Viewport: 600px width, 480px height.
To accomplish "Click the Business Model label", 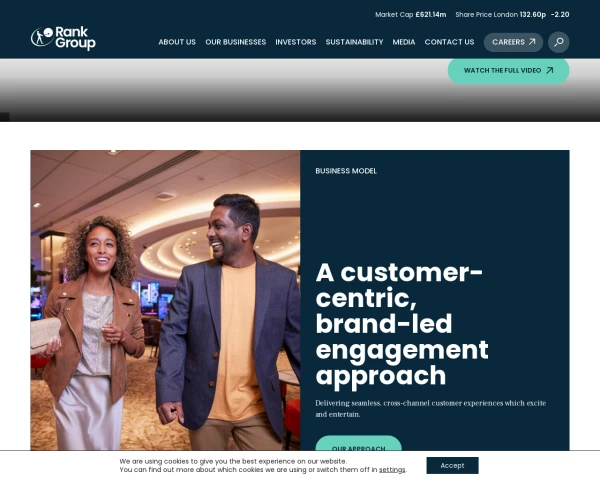I will point(346,171).
